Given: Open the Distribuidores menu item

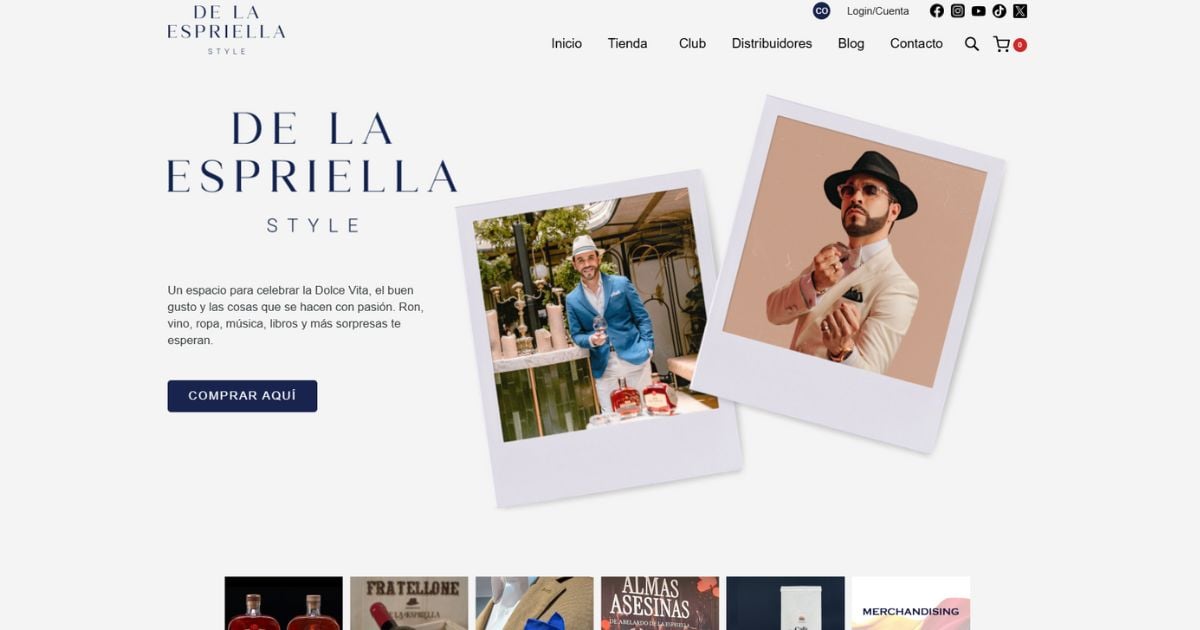Looking at the screenshot, I should [x=772, y=44].
